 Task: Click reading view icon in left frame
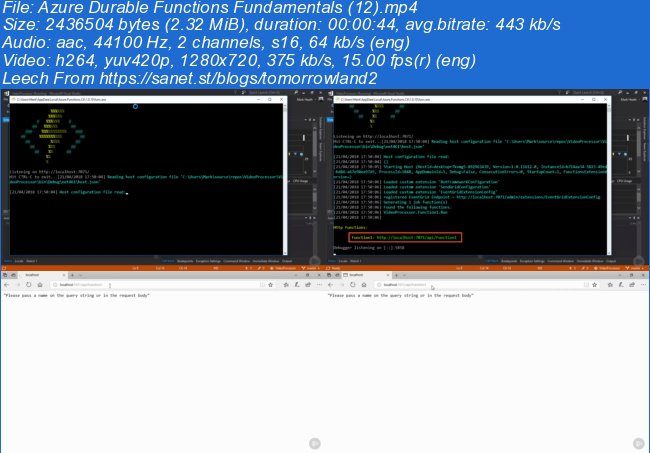[262, 285]
